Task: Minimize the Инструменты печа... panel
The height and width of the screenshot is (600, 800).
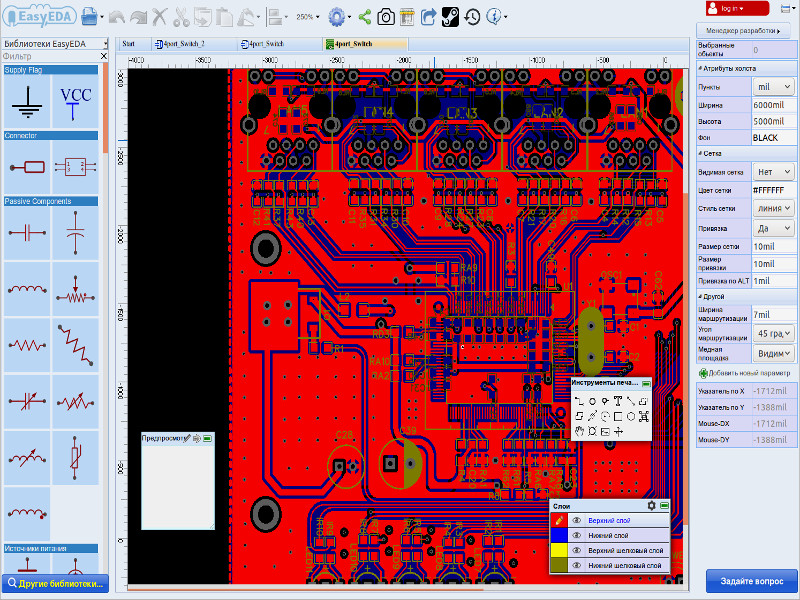Action: (x=646, y=383)
